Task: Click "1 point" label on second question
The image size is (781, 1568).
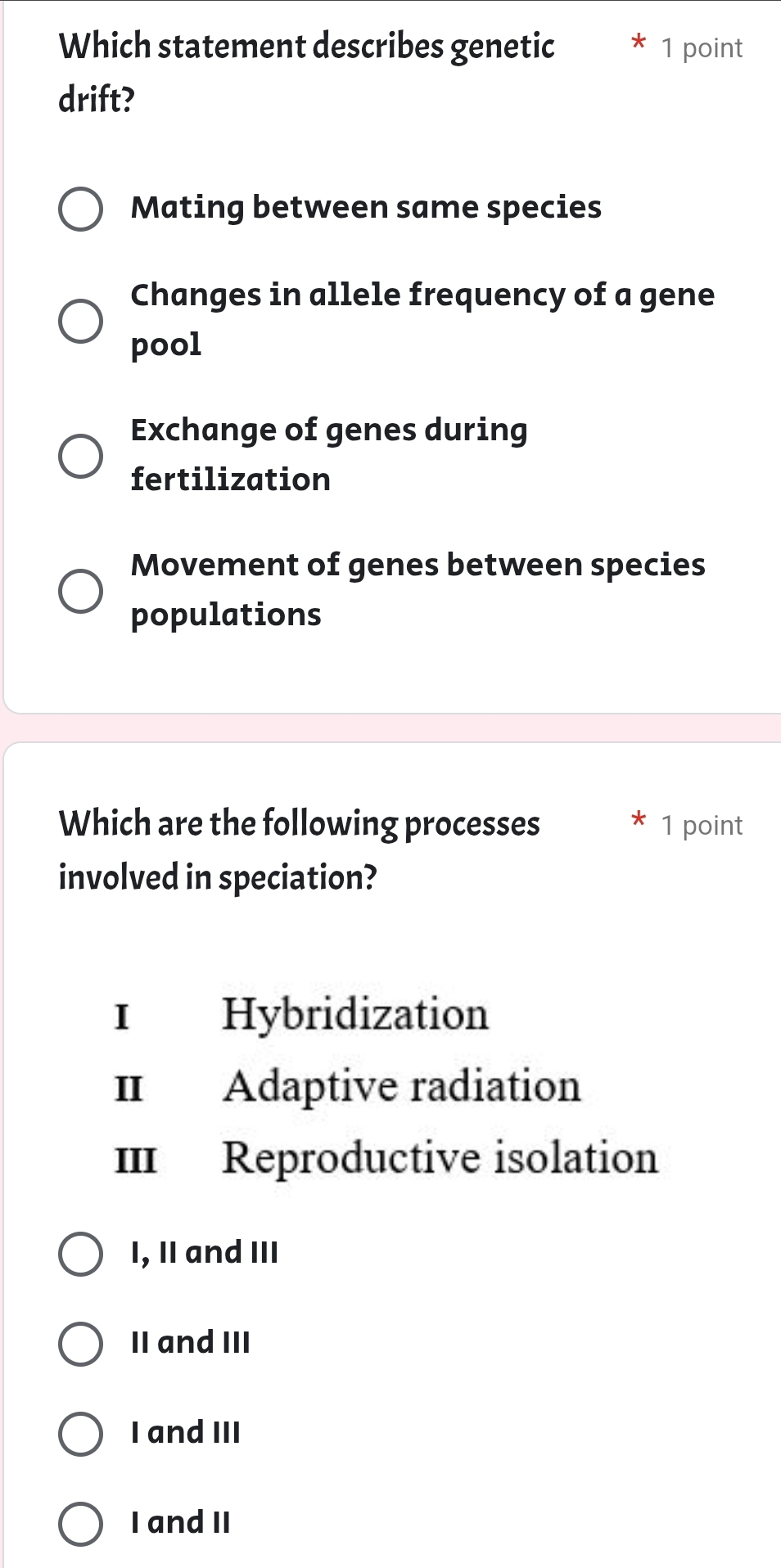Action: pos(702,825)
